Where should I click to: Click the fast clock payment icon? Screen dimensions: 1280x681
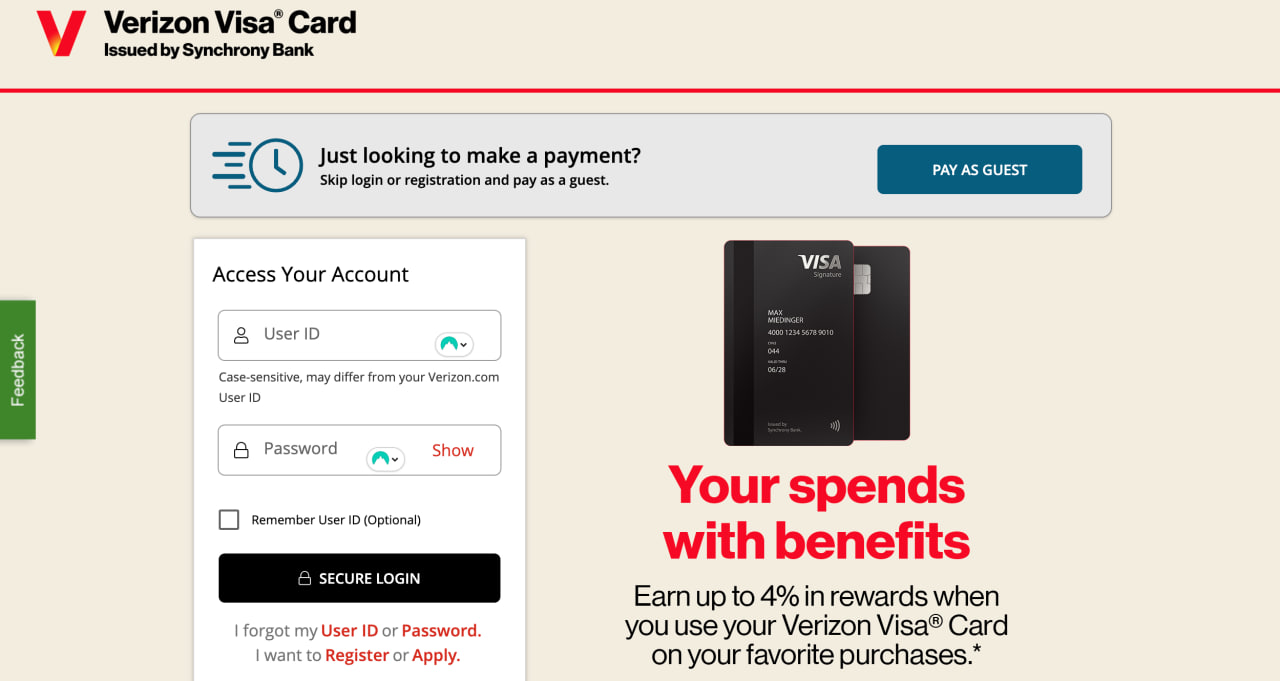257,165
